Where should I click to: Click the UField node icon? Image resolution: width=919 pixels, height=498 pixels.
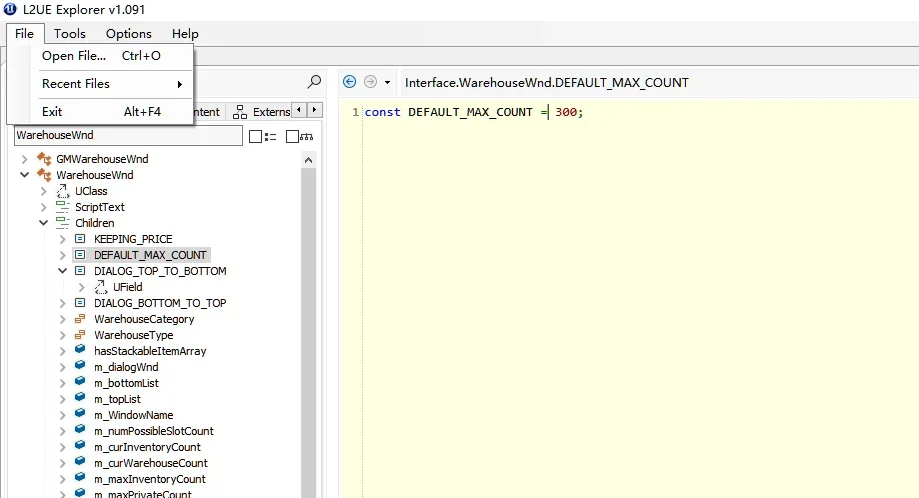101,286
